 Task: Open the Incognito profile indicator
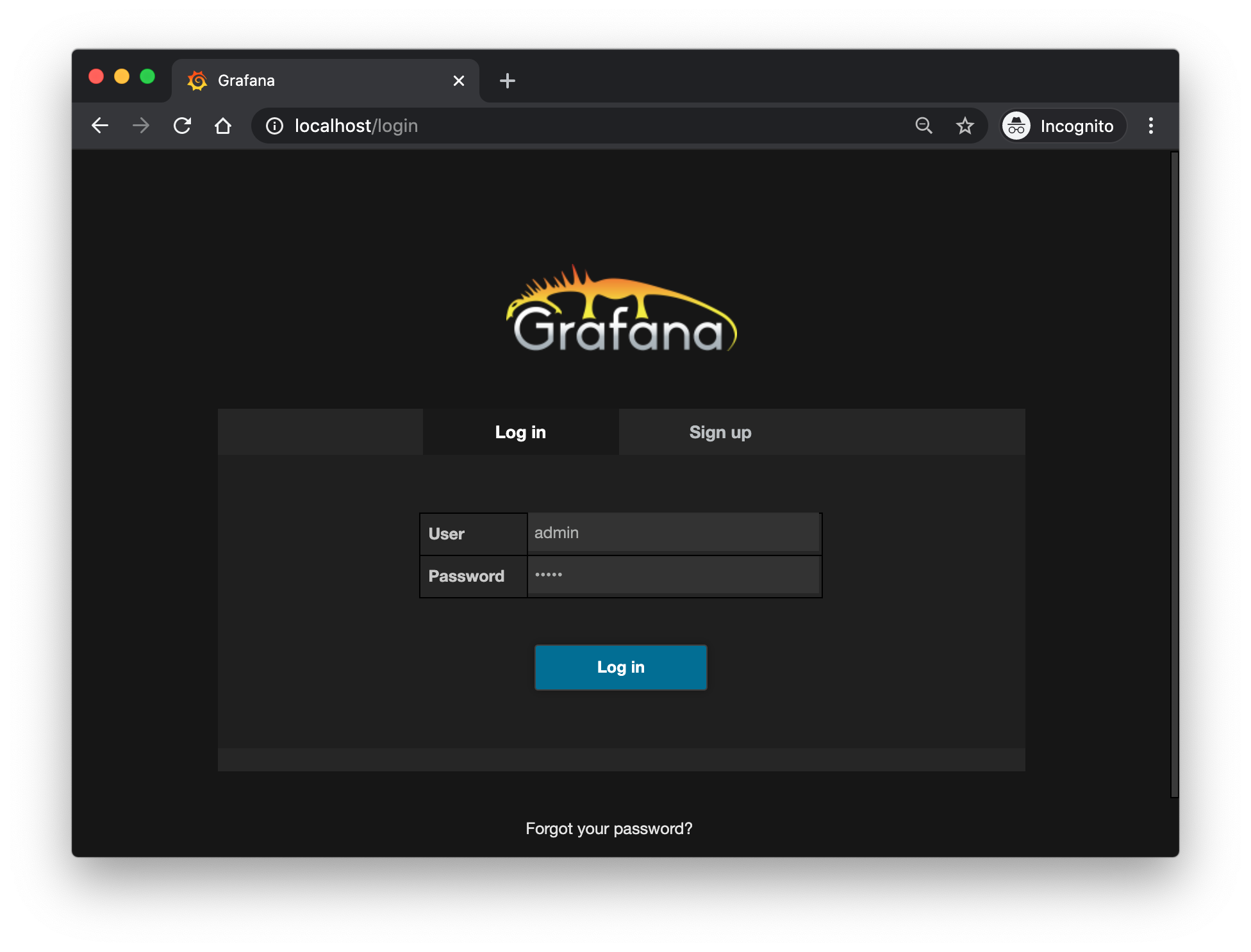(1064, 126)
